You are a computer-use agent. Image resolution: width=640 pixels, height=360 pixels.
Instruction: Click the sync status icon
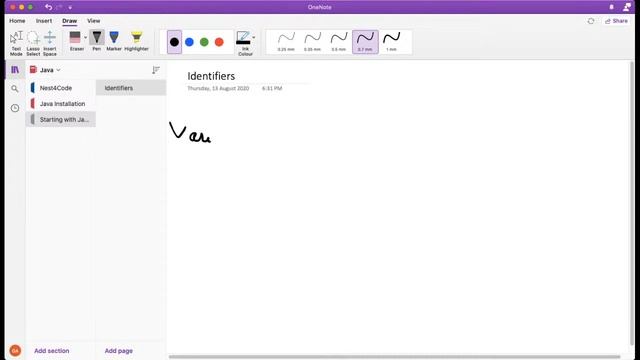591,21
